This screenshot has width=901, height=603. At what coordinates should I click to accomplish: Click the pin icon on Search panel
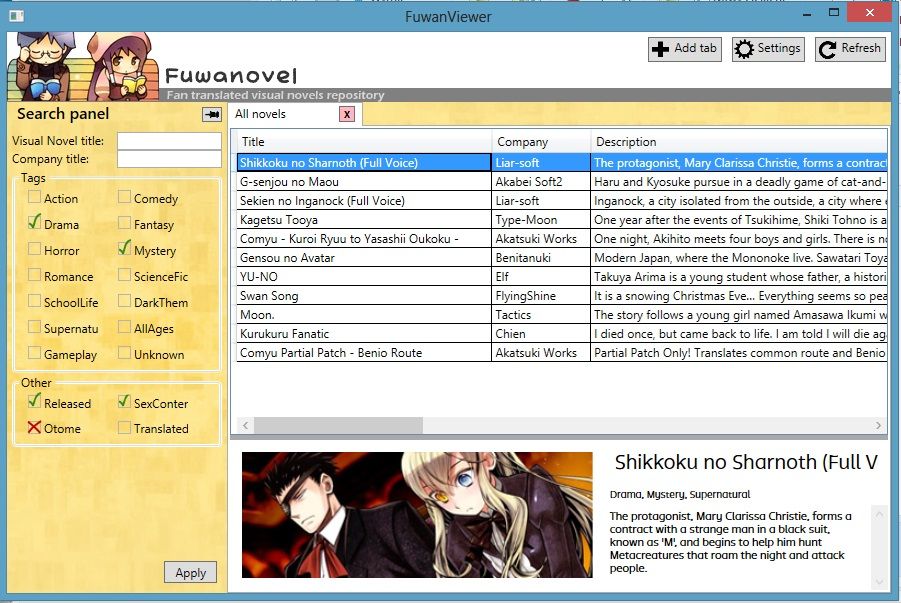coord(211,115)
